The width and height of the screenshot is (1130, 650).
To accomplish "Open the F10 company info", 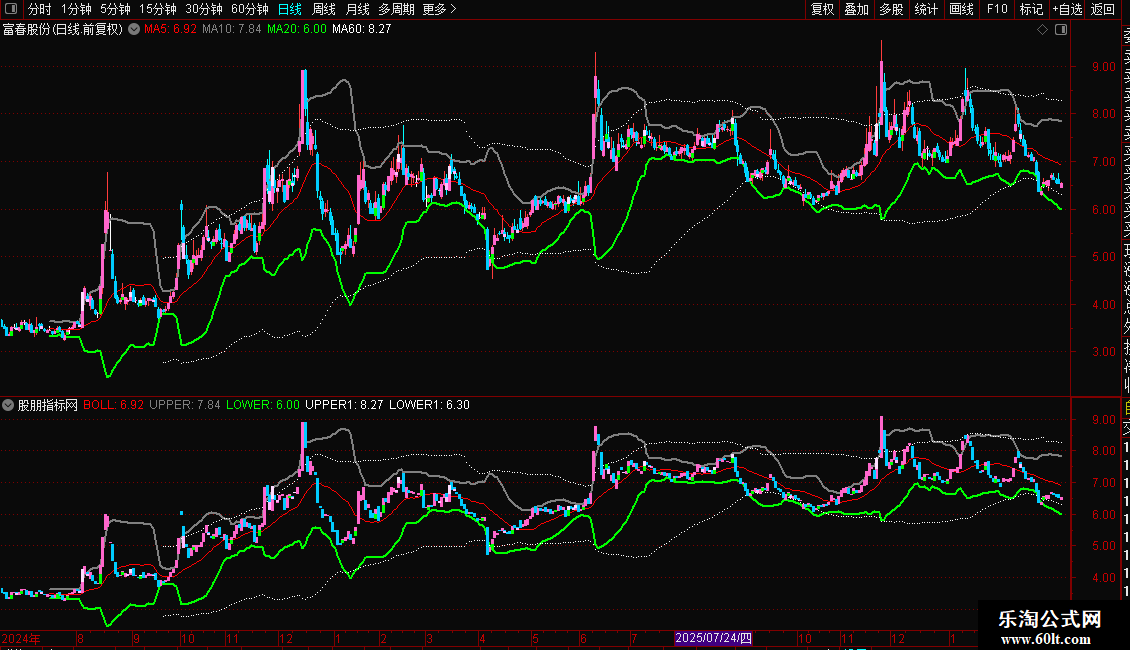I will tap(997, 9).
